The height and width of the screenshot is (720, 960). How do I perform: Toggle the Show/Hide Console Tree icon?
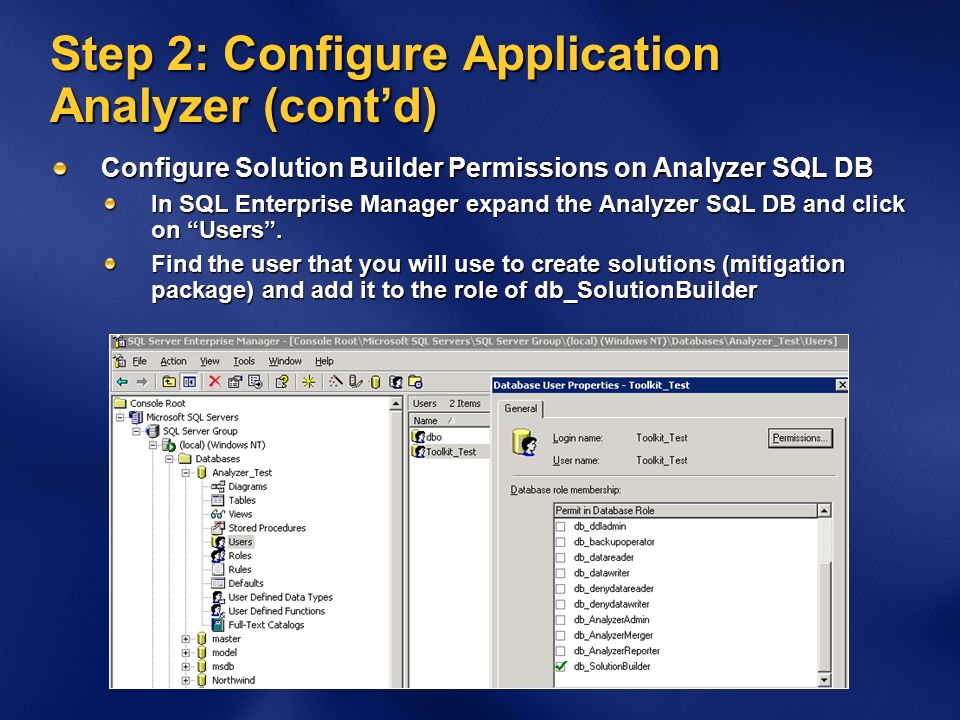coord(189,382)
